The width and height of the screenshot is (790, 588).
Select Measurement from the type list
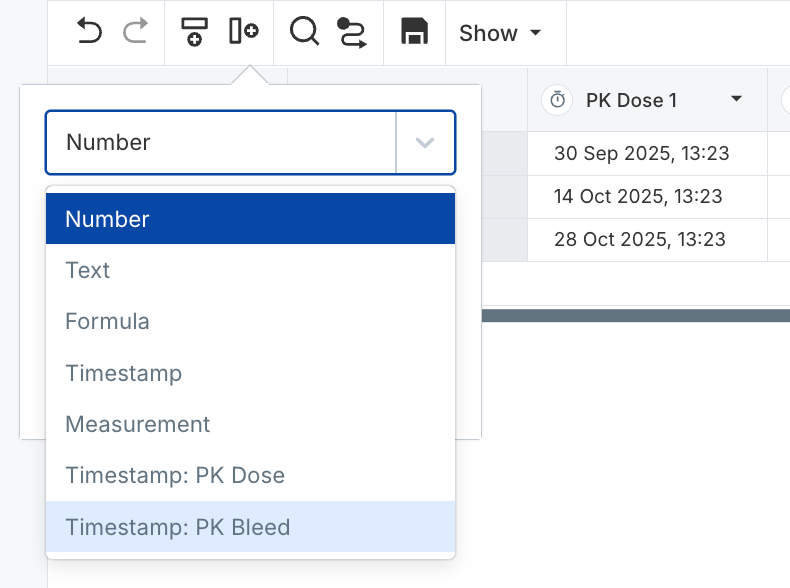(250, 424)
